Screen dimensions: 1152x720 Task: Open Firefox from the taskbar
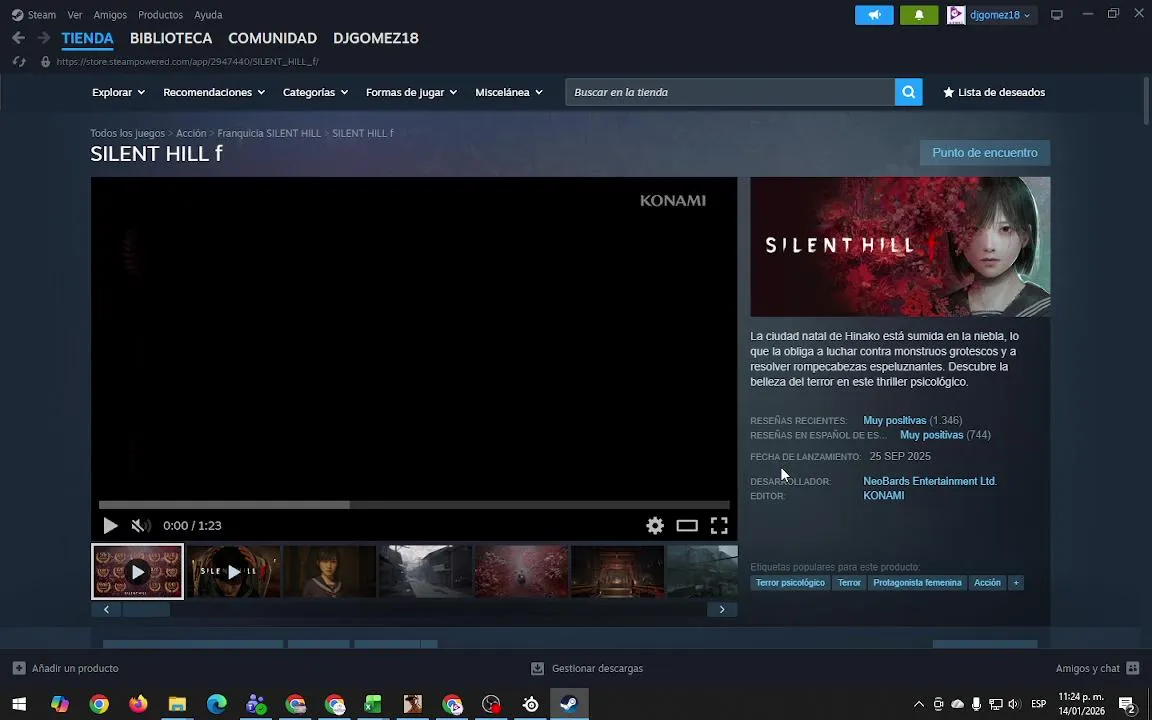pos(138,705)
